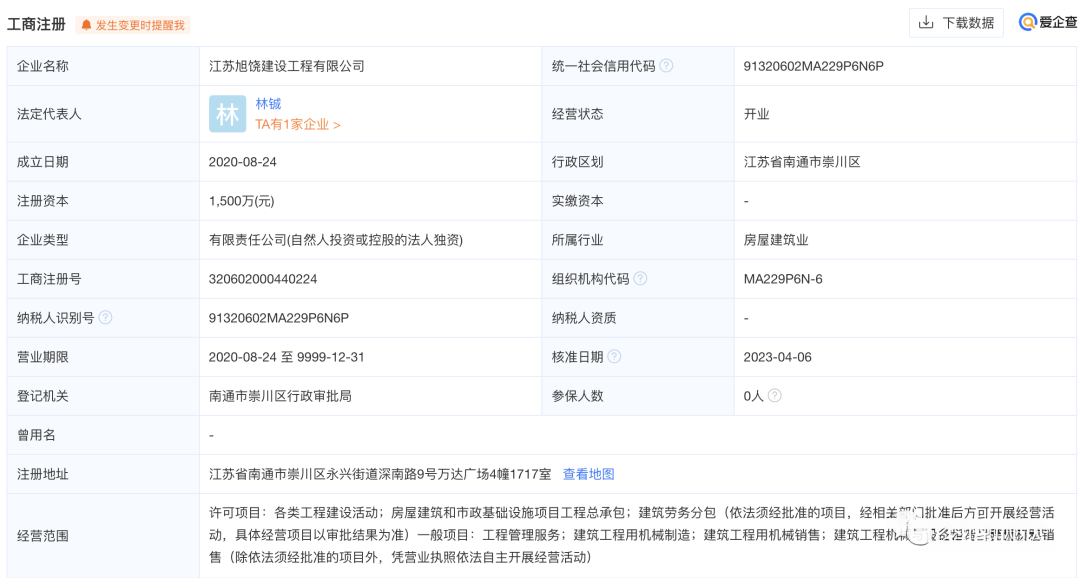
Task: Click the 爱企查 logo
Action: [x=1047, y=22]
